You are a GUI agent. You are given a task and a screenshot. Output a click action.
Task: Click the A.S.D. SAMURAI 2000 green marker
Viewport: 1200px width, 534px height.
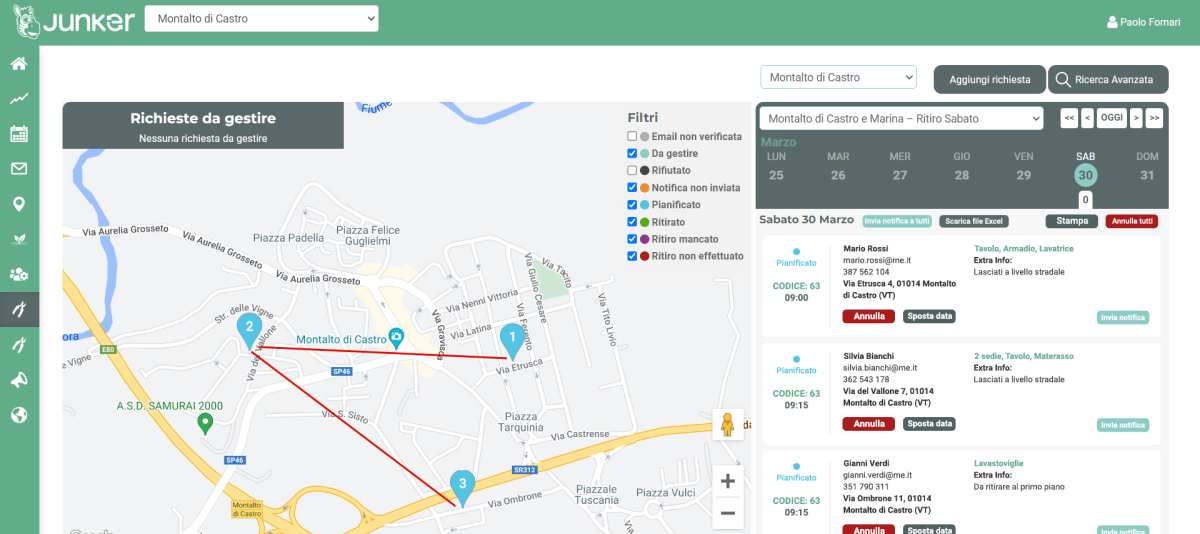(206, 424)
